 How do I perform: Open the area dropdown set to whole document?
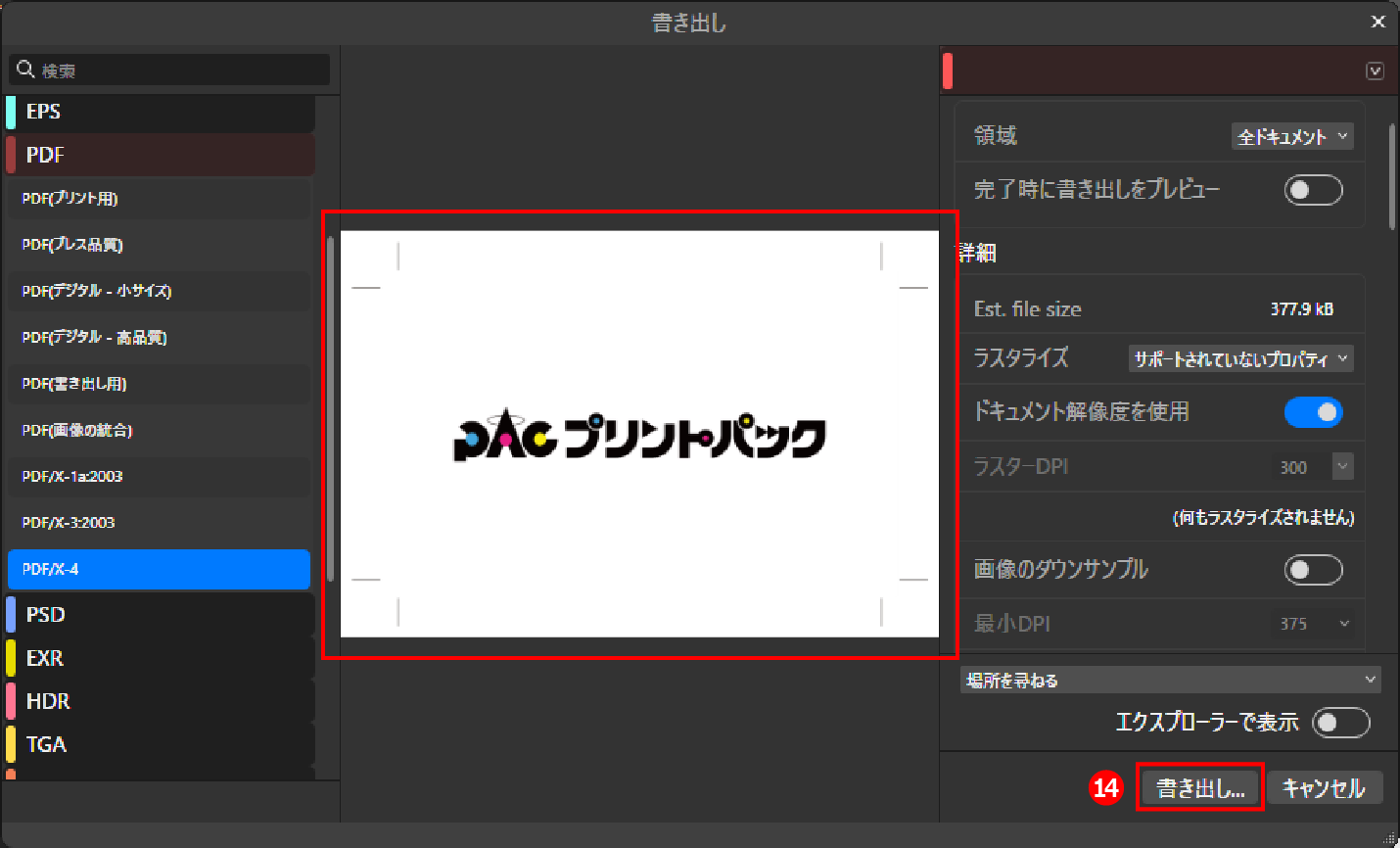pos(1291,137)
